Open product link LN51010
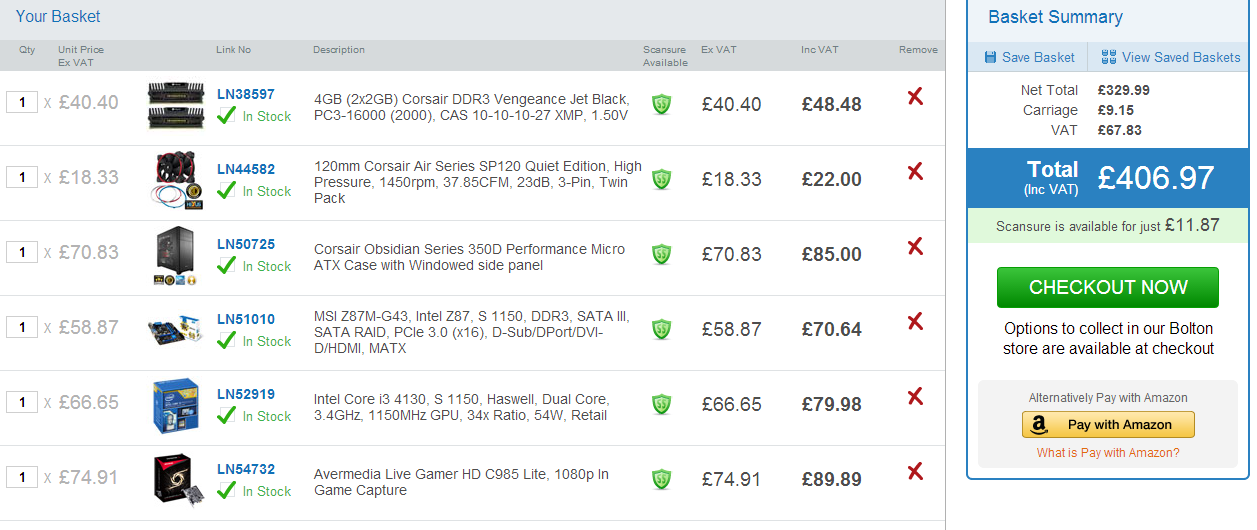1257x530 pixels. [245, 319]
